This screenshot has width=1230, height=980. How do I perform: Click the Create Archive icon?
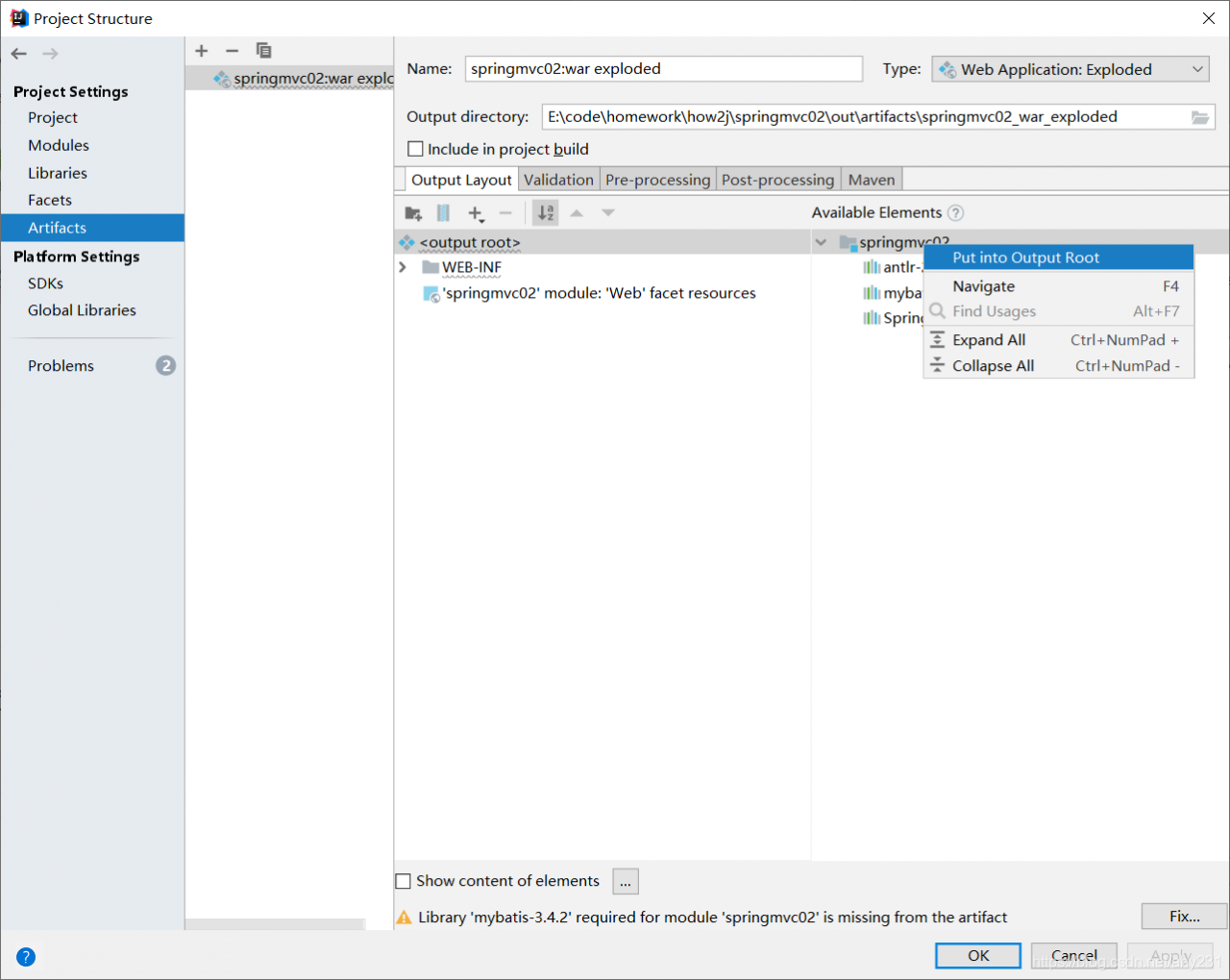(443, 212)
